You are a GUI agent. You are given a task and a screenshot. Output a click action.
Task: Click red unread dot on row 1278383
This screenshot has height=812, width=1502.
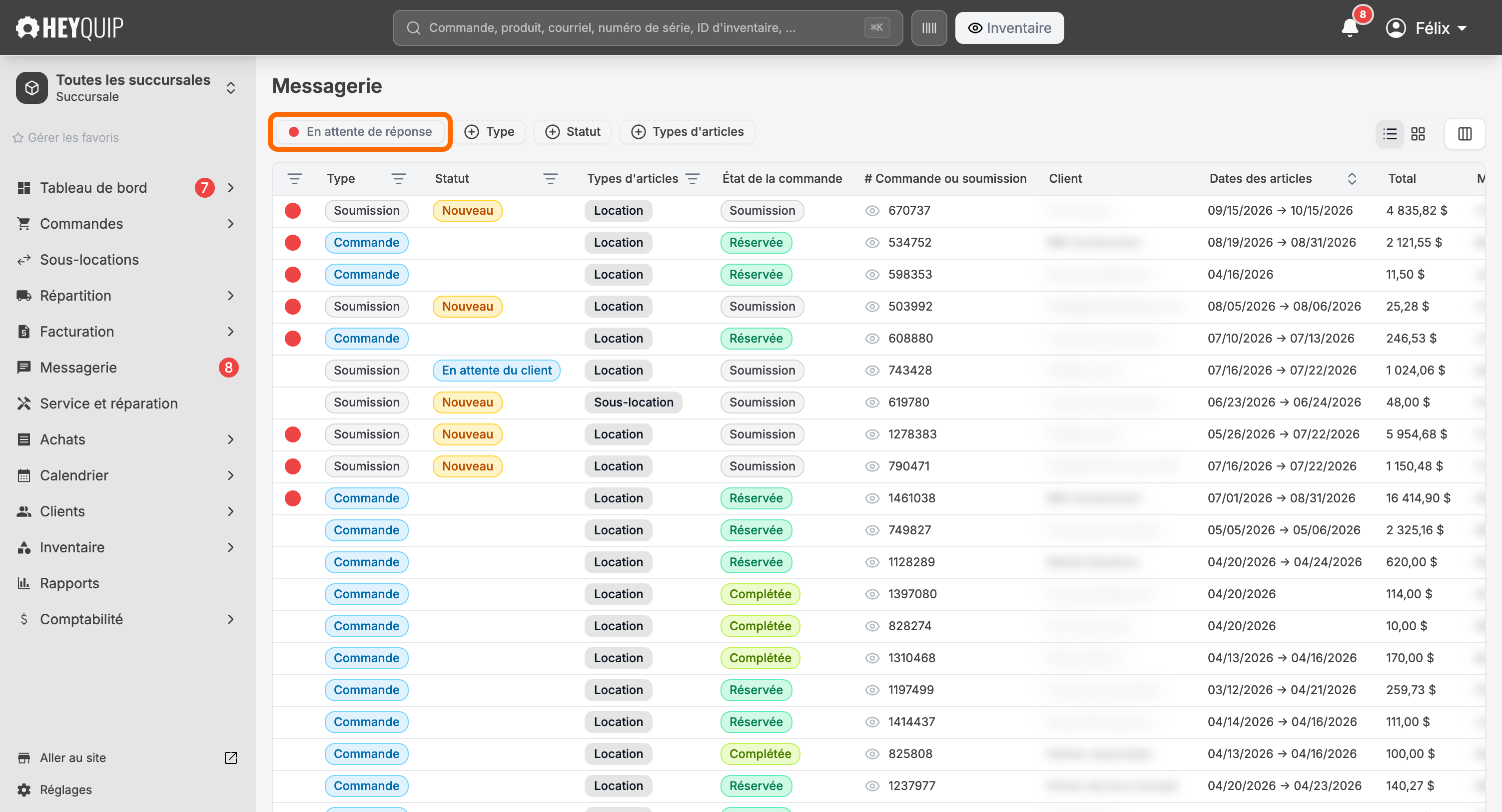coord(293,434)
